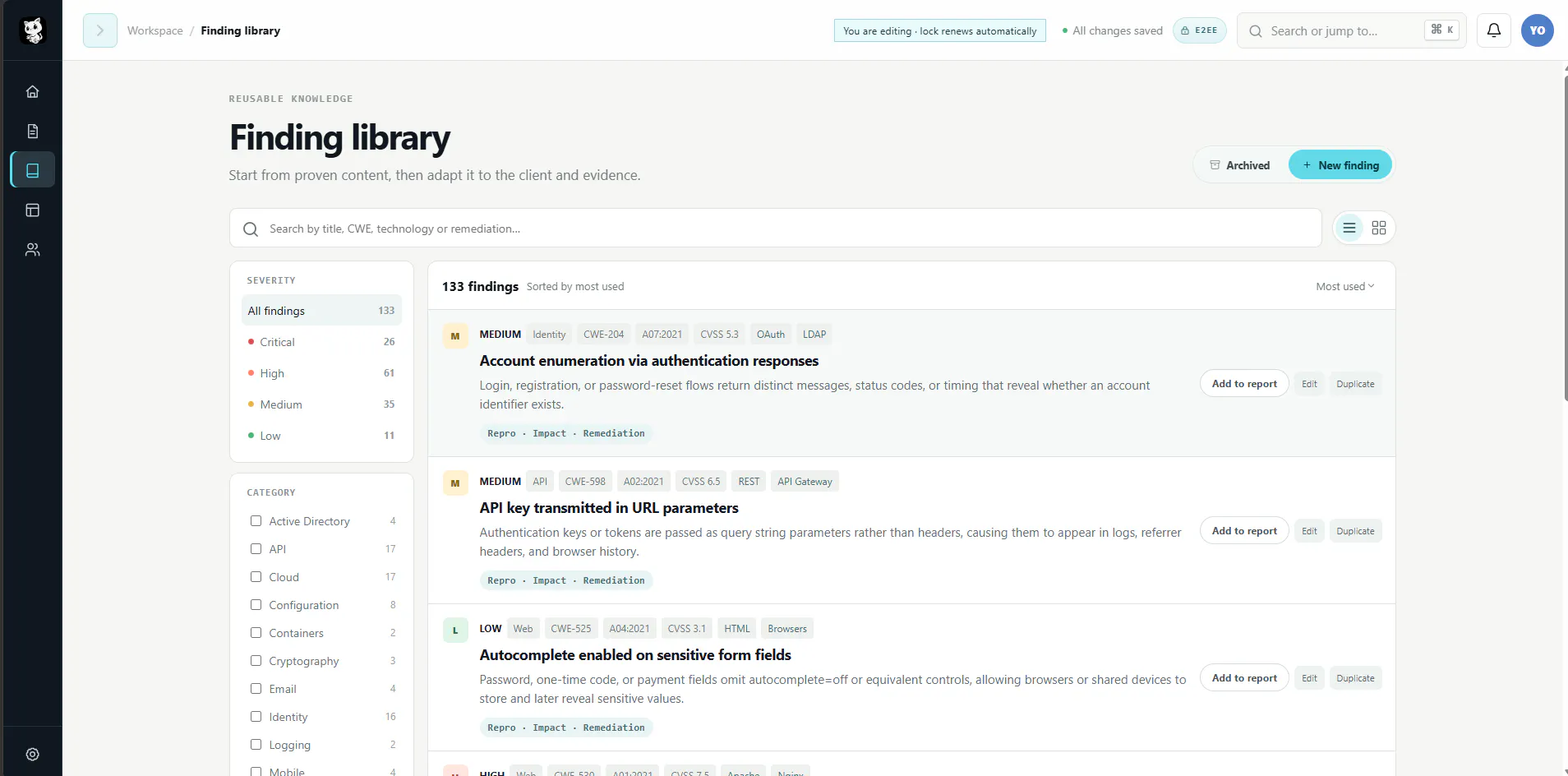Add Autocomplete enabled finding to report

pos(1244,677)
